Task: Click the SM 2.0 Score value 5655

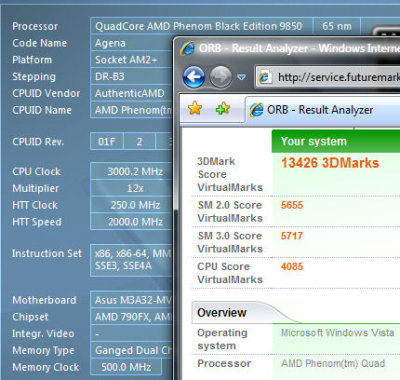Action: (x=292, y=205)
